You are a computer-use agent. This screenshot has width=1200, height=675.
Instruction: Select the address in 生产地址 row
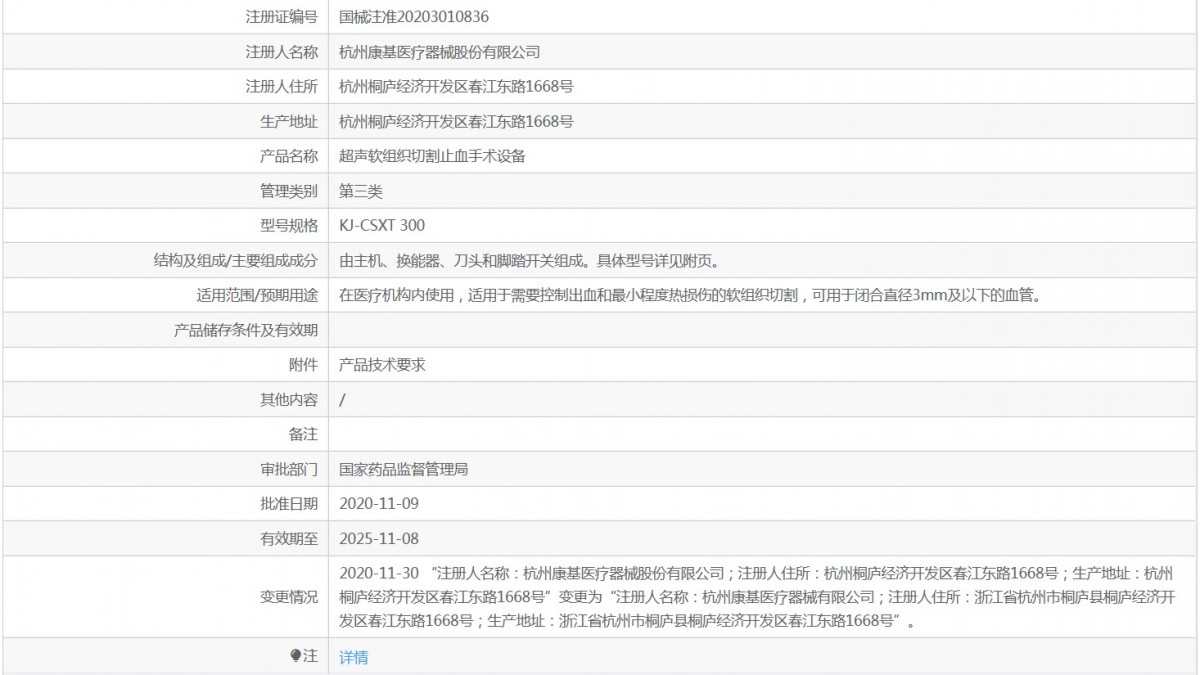[456, 122]
